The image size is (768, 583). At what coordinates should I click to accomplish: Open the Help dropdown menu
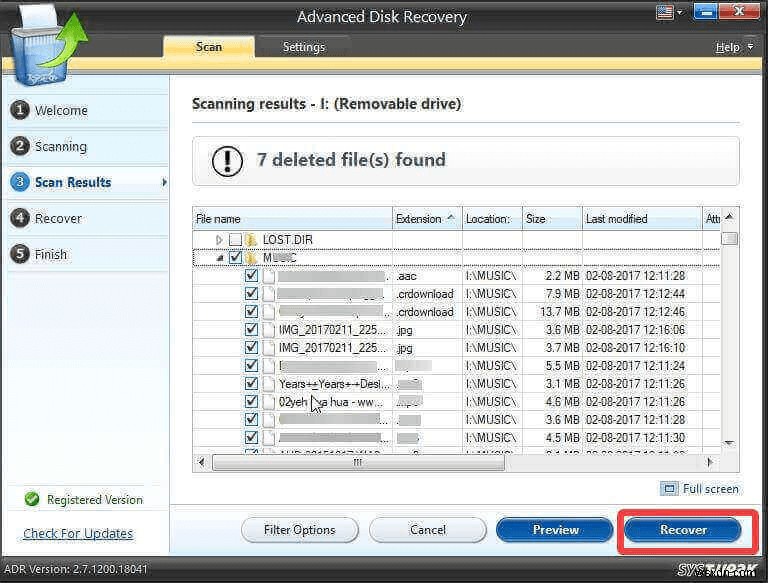[x=728, y=47]
